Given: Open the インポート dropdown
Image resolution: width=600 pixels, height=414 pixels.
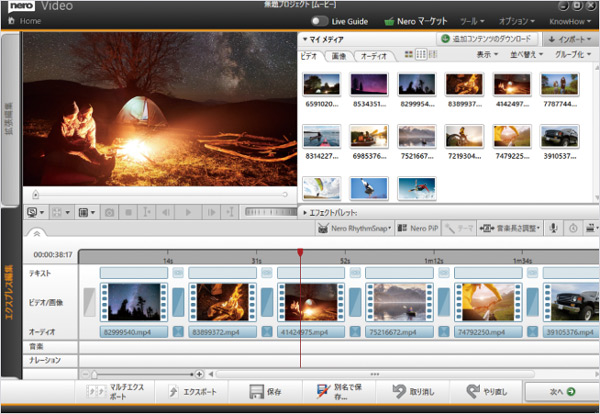Looking at the screenshot, I should pyautogui.click(x=569, y=39).
